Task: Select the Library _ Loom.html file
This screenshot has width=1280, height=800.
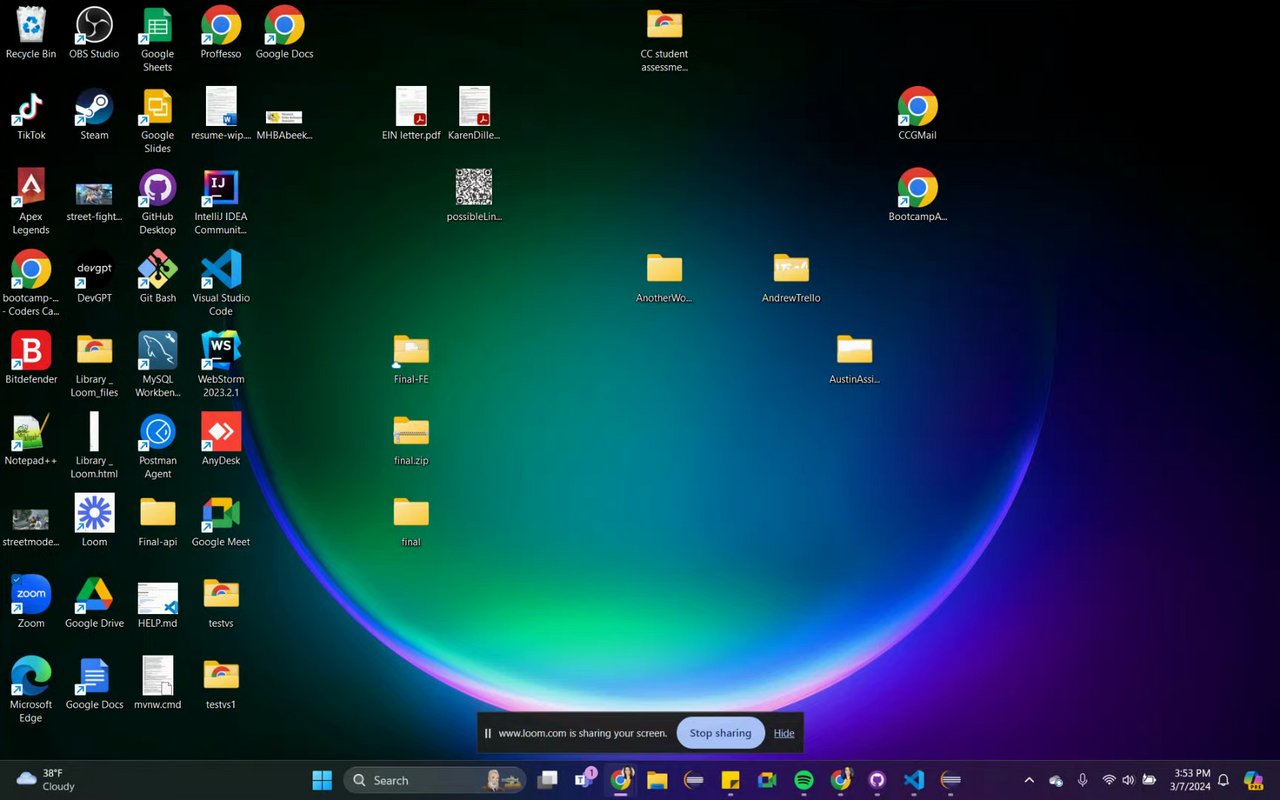Action: (94, 446)
